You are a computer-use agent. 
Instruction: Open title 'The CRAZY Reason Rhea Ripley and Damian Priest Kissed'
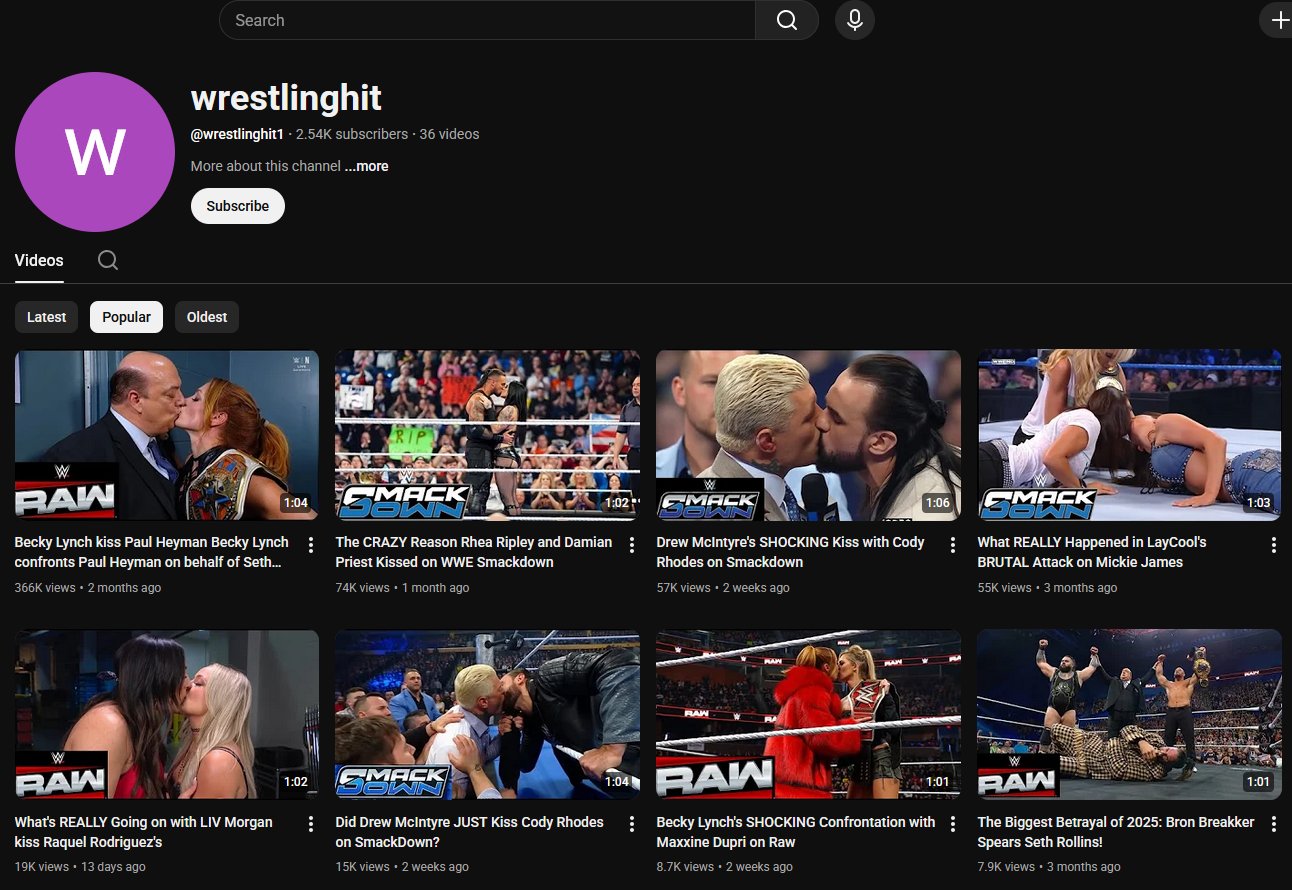click(474, 552)
